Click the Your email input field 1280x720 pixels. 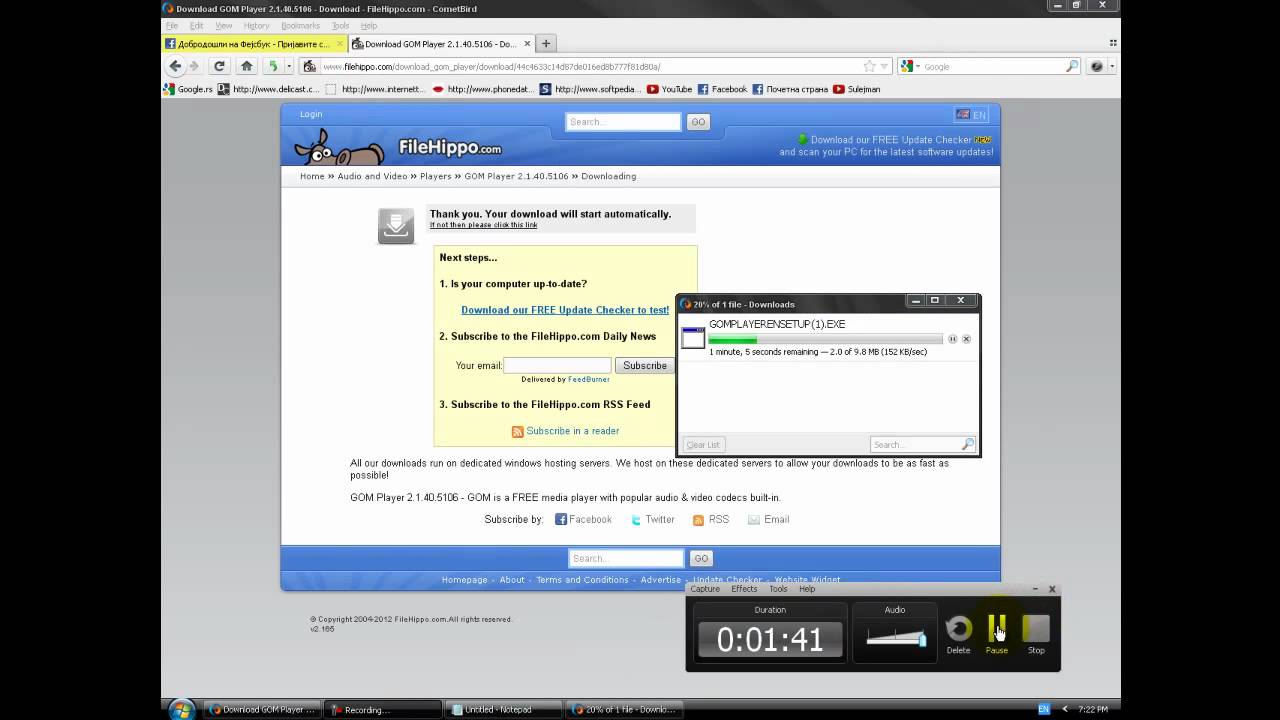tap(557, 365)
